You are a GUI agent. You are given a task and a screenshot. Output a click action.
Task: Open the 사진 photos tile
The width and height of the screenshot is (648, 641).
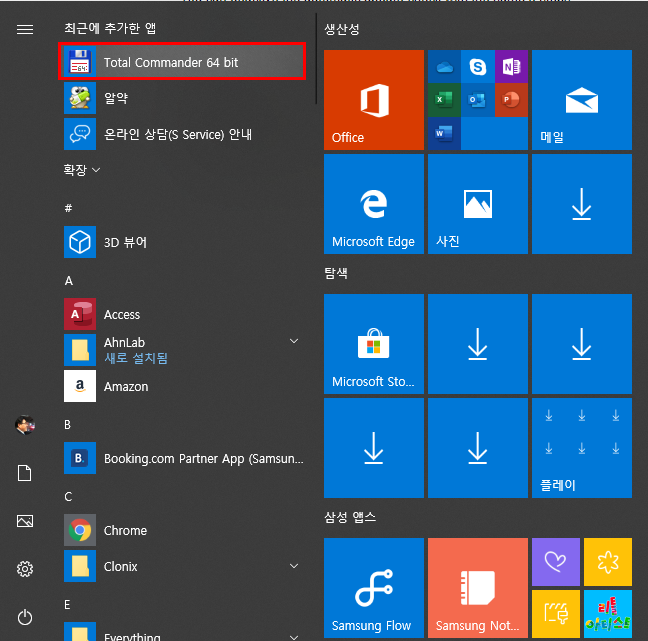tap(478, 204)
